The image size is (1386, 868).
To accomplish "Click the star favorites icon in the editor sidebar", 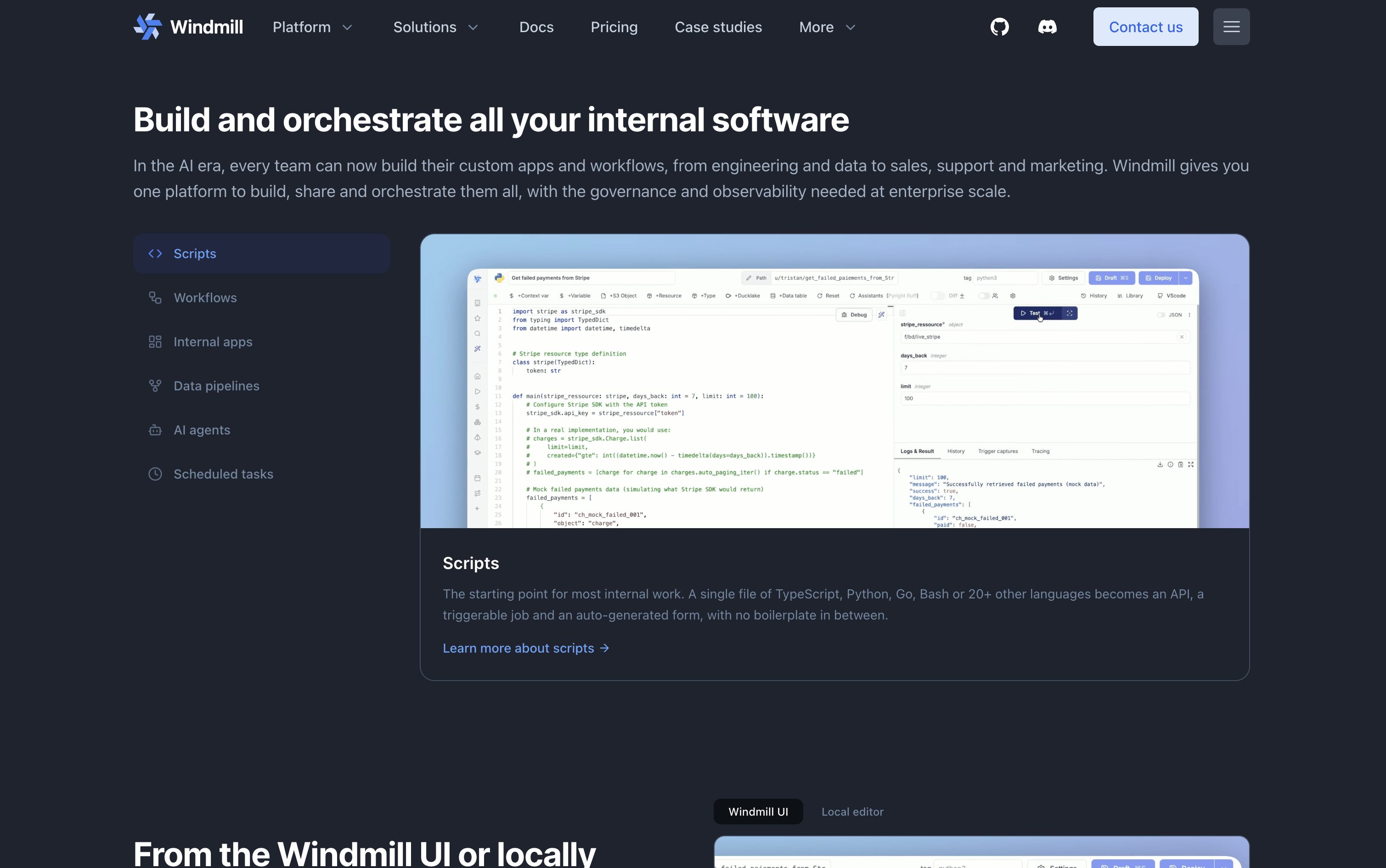I will point(477,318).
